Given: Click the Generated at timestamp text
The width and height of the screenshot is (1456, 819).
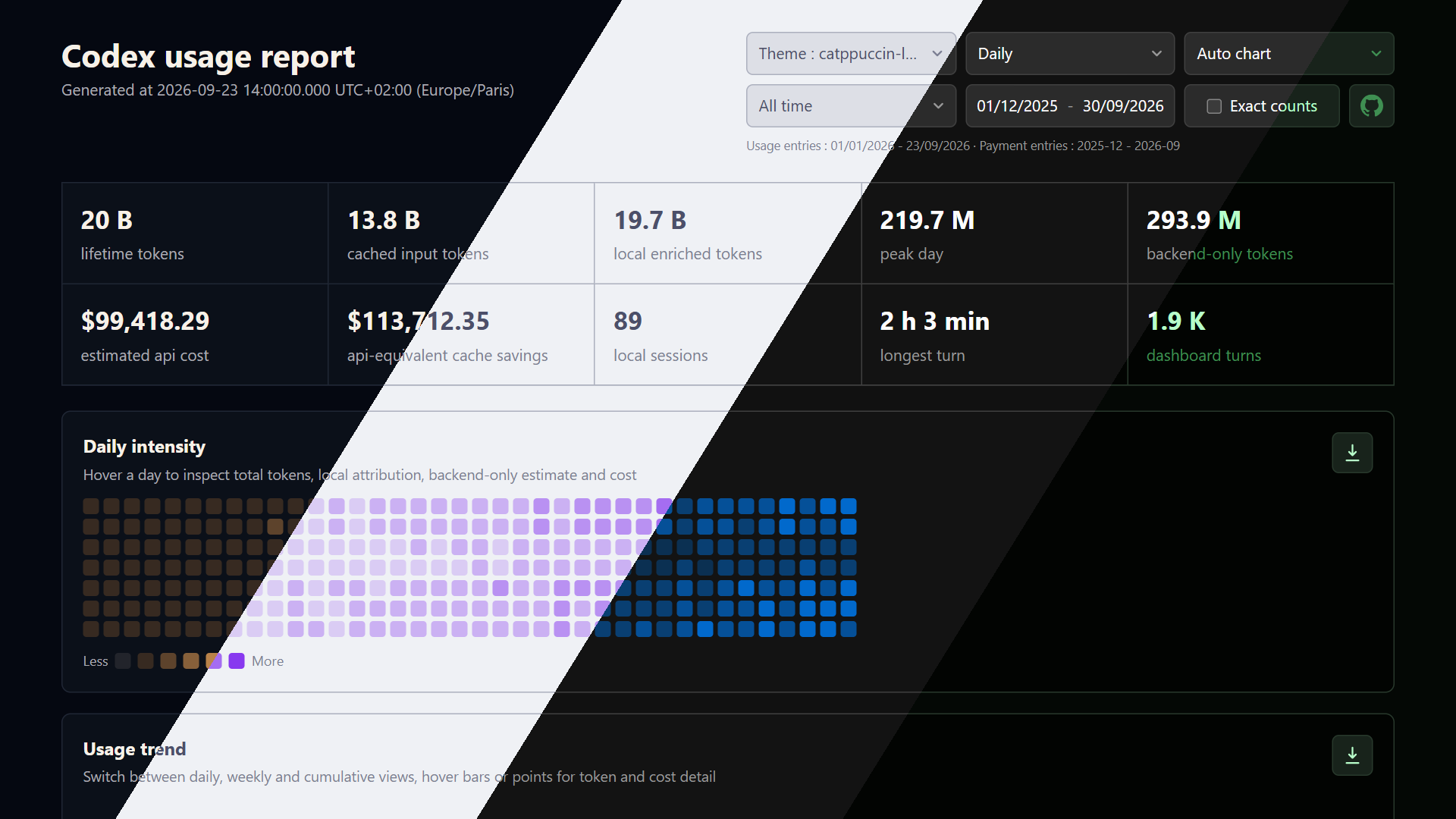Looking at the screenshot, I should click(287, 90).
